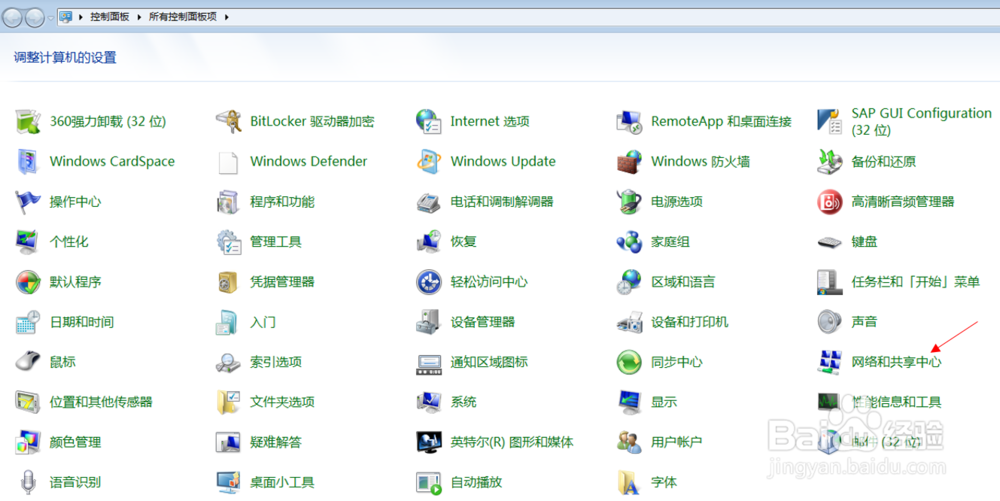Screen dimensions: 1000x501
Task: Click the RemoteApp 和桌面连接 icon
Action: [629, 121]
